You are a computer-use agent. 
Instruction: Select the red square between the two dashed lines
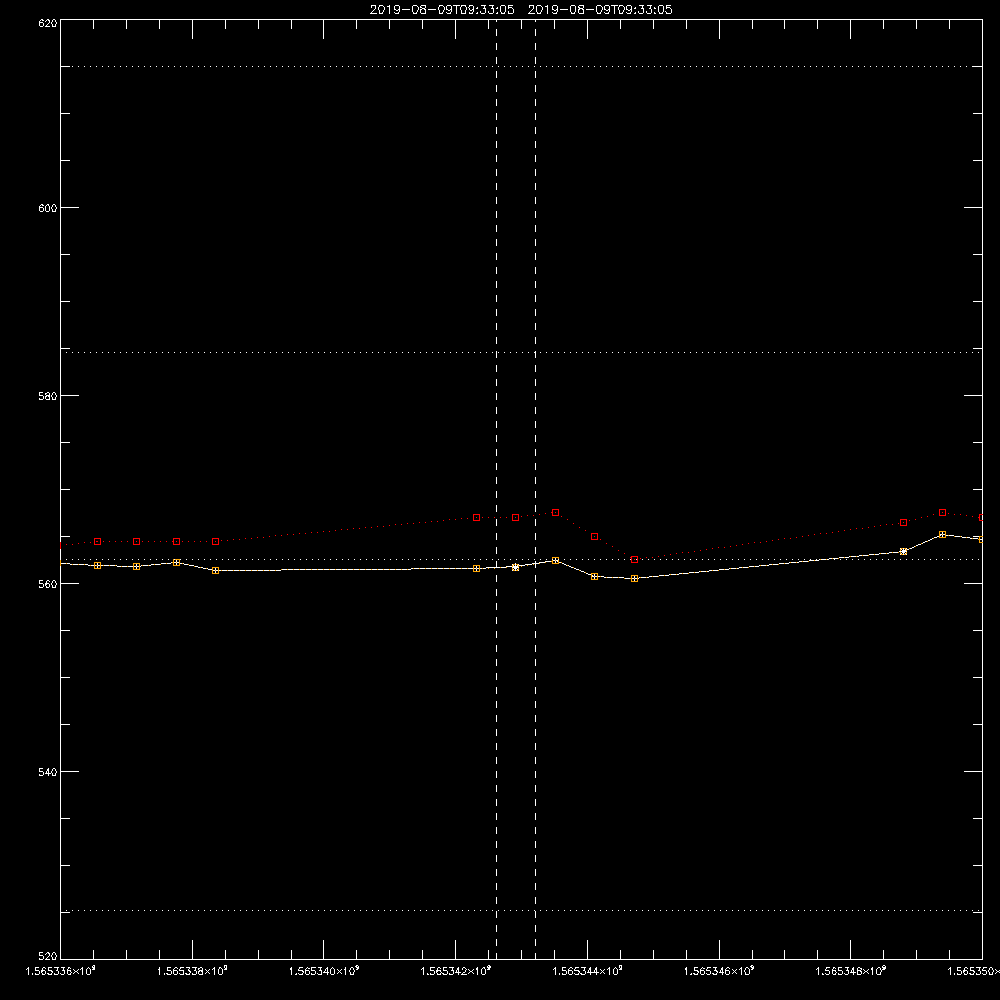(515, 517)
